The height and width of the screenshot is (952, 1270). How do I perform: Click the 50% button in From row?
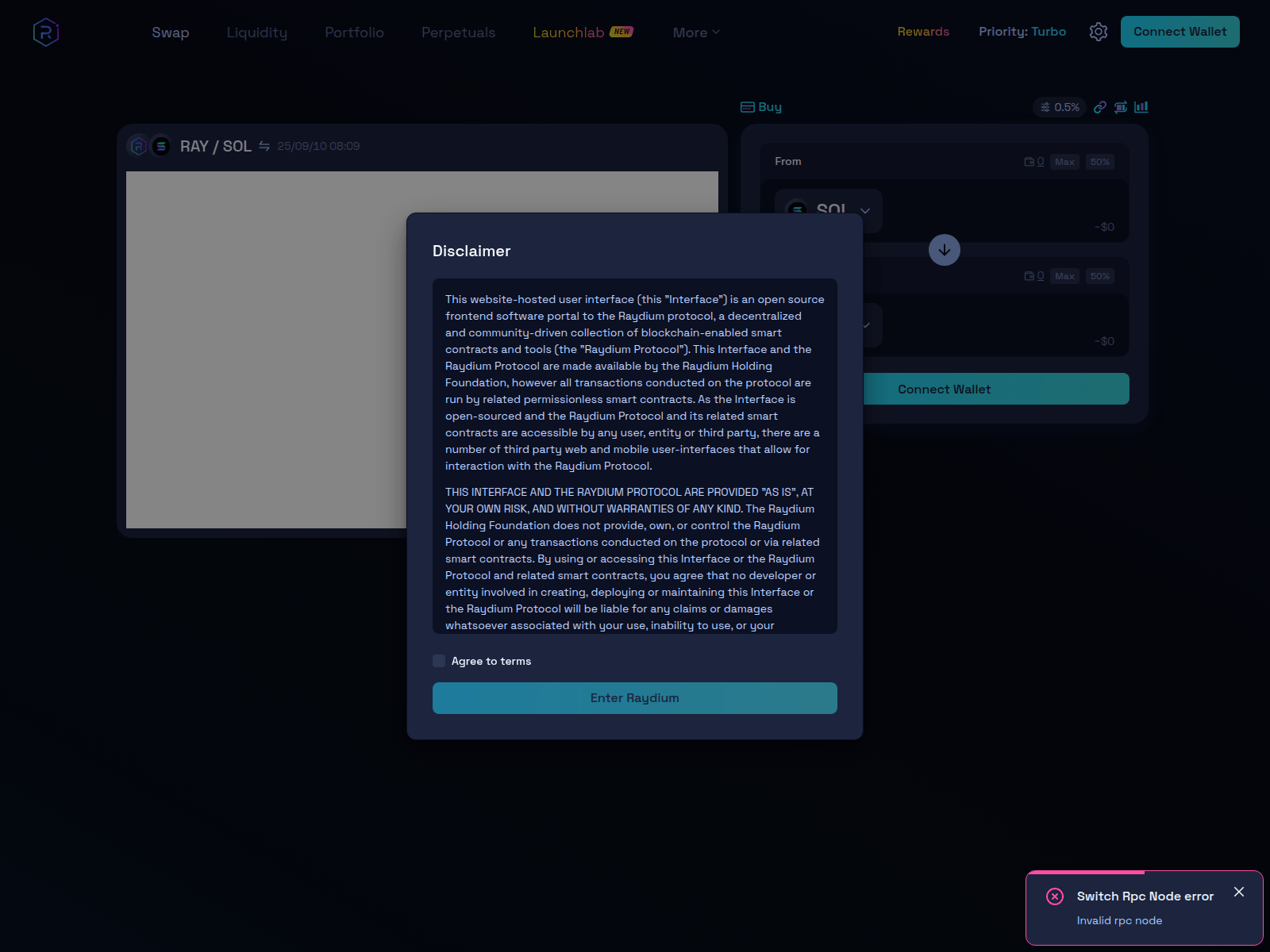(x=1099, y=162)
